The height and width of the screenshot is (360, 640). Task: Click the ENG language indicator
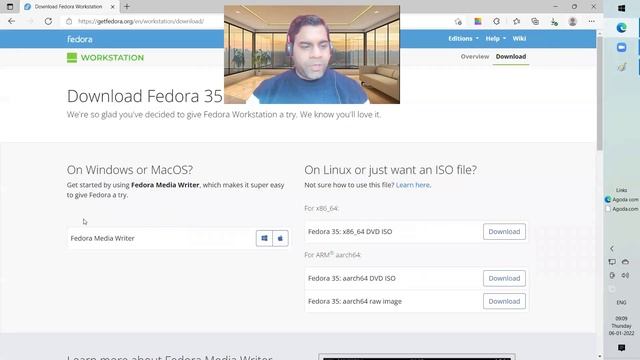pyautogui.click(x=622, y=302)
